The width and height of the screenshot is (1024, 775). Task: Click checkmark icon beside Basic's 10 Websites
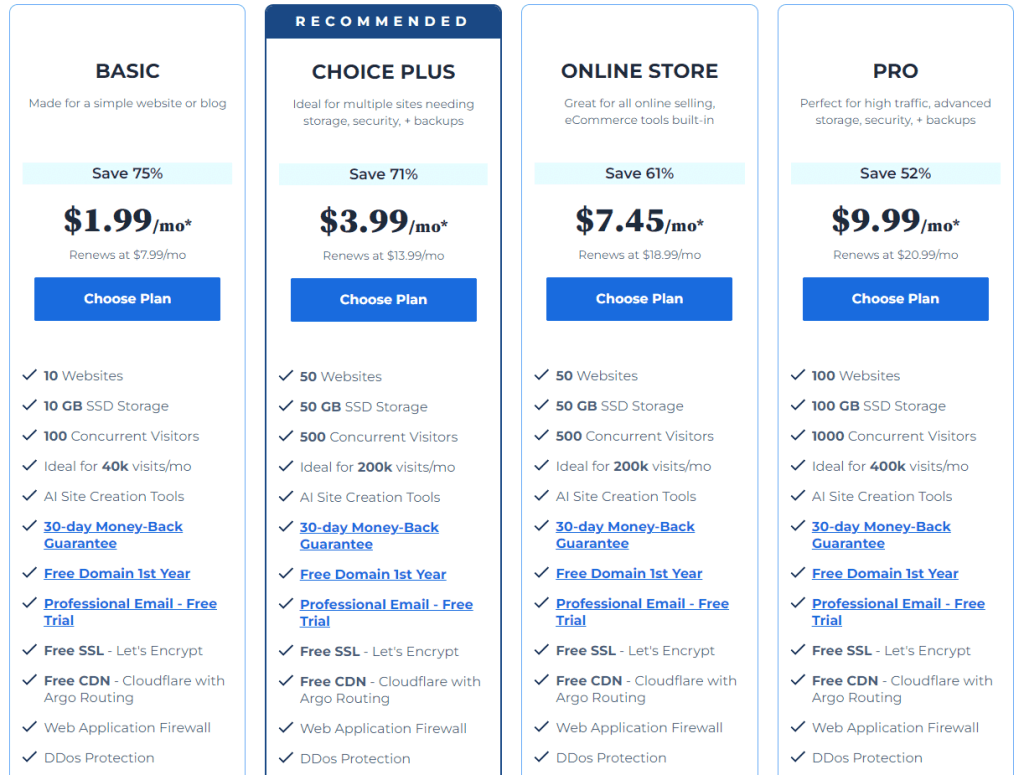tap(30, 376)
